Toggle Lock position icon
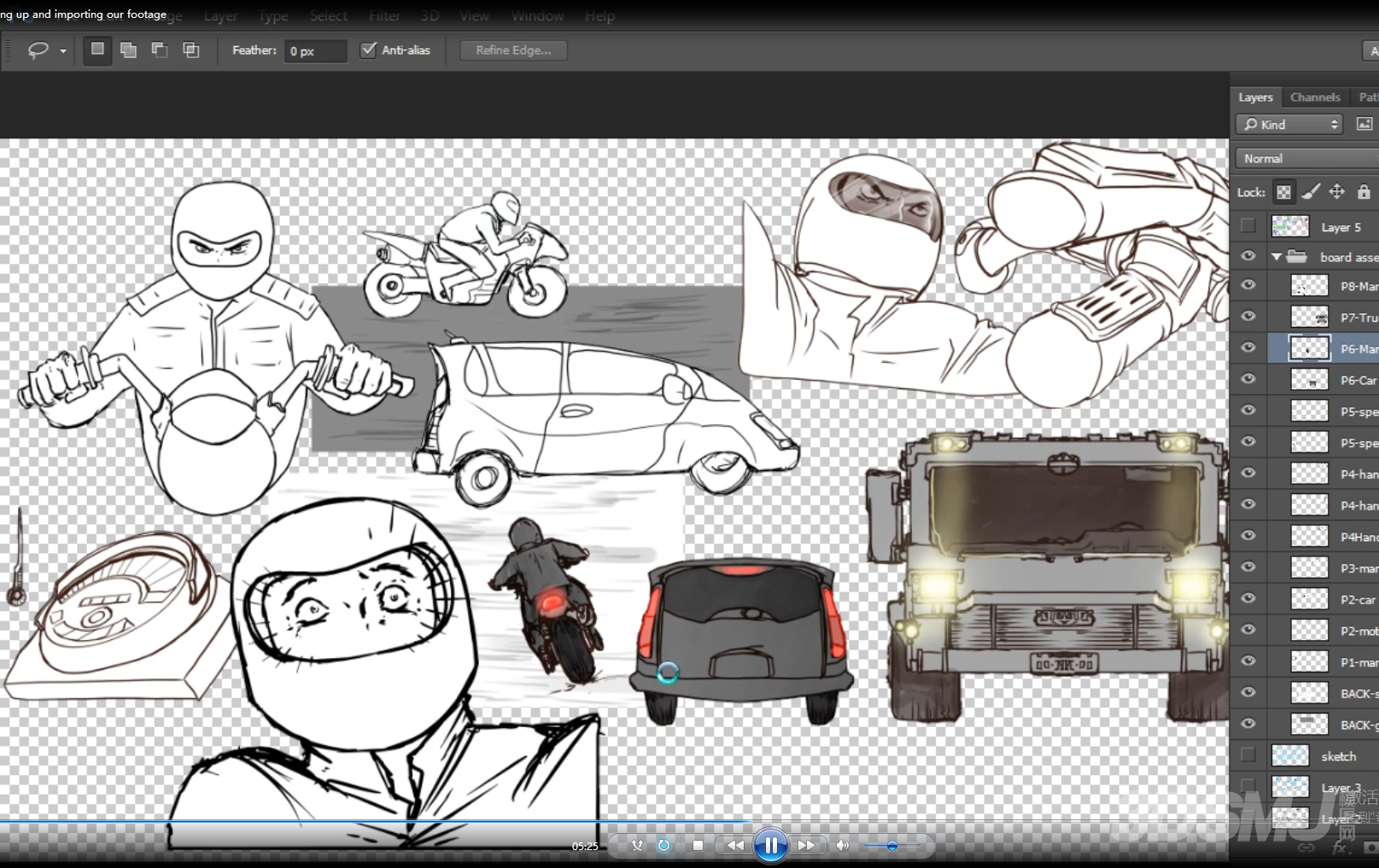Screen dimensions: 1379x868 tap(1337, 192)
